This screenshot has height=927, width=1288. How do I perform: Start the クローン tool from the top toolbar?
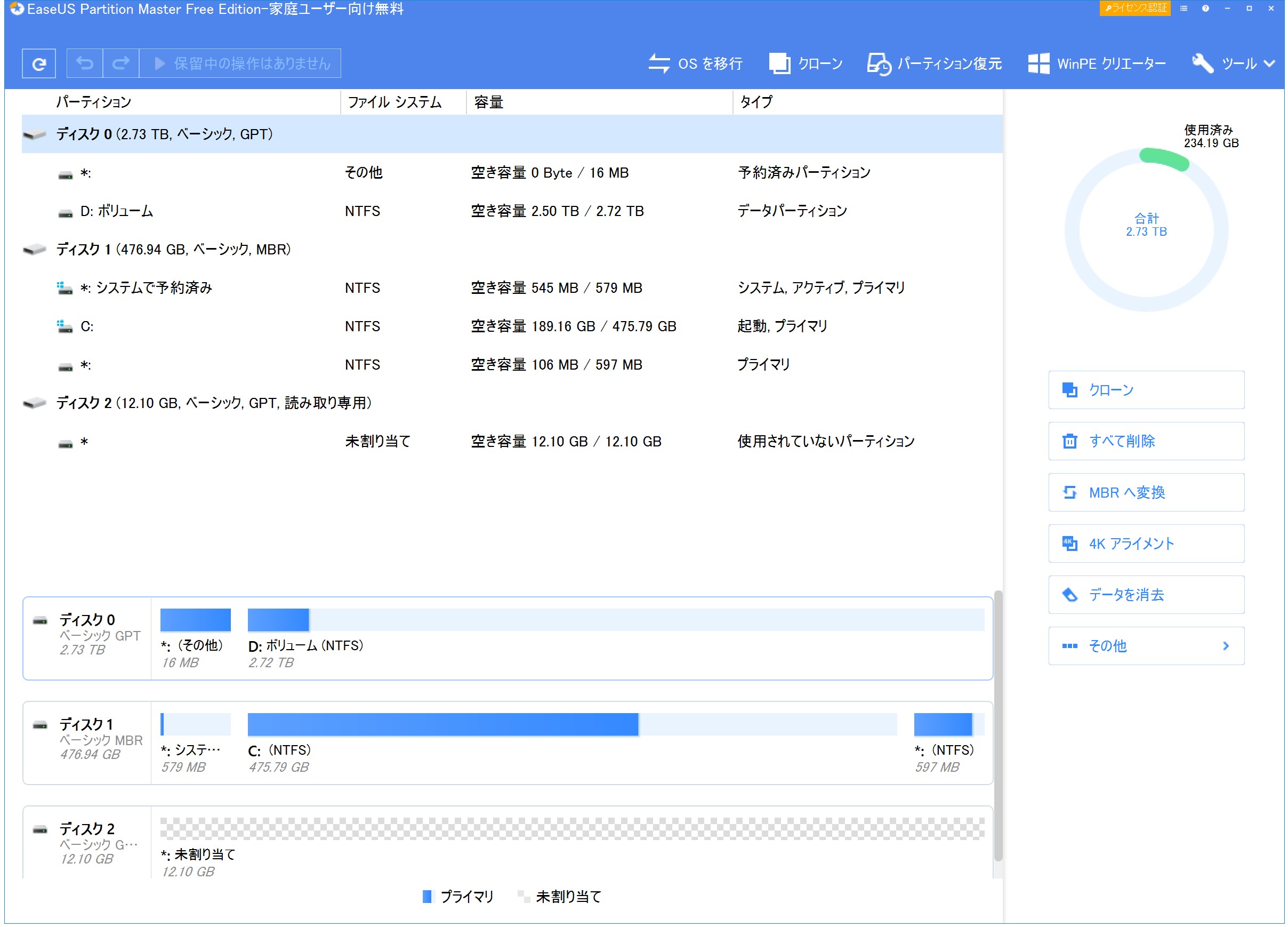(x=806, y=63)
